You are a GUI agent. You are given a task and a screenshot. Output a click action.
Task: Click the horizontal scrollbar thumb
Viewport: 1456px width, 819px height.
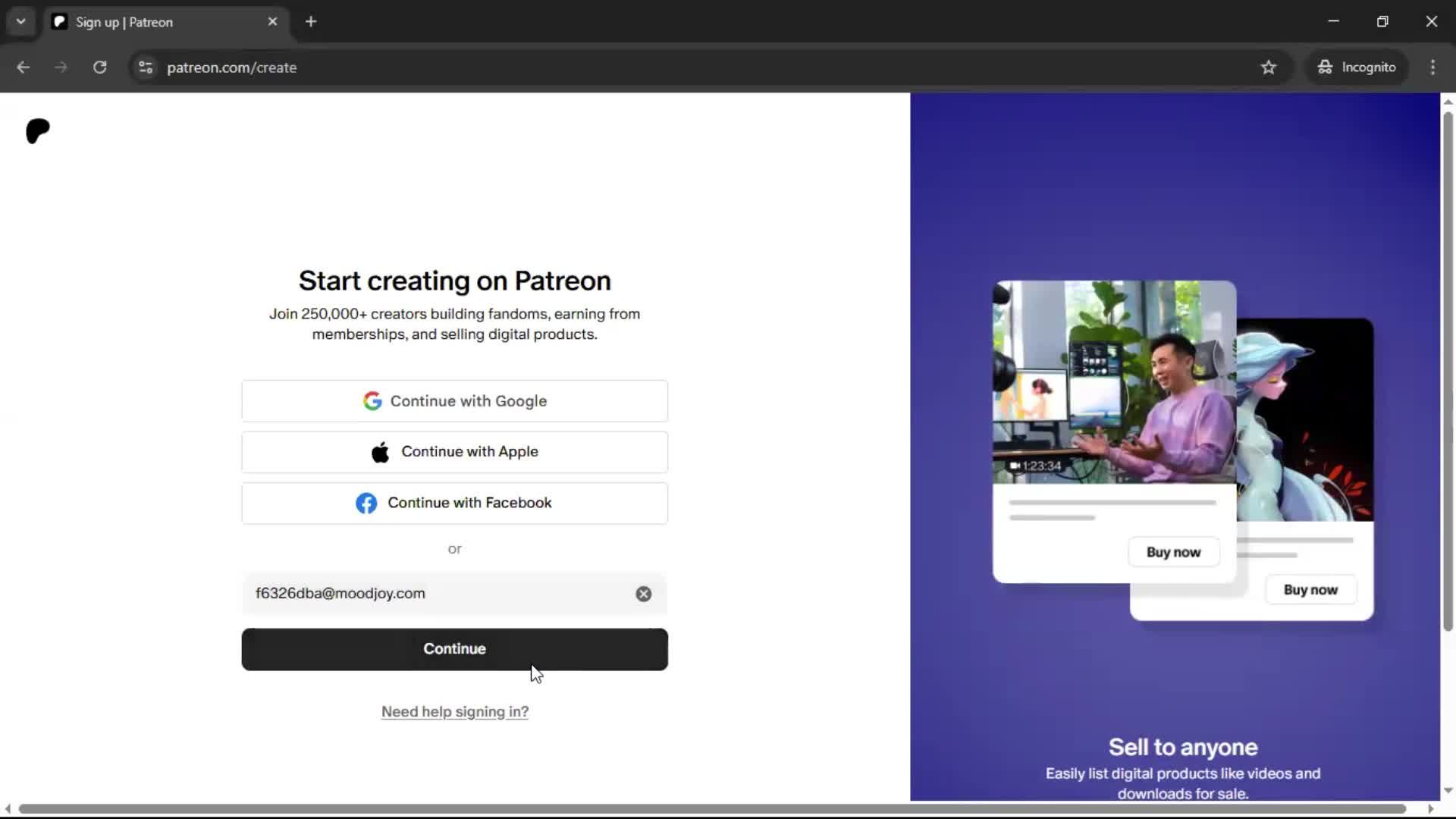(713, 808)
